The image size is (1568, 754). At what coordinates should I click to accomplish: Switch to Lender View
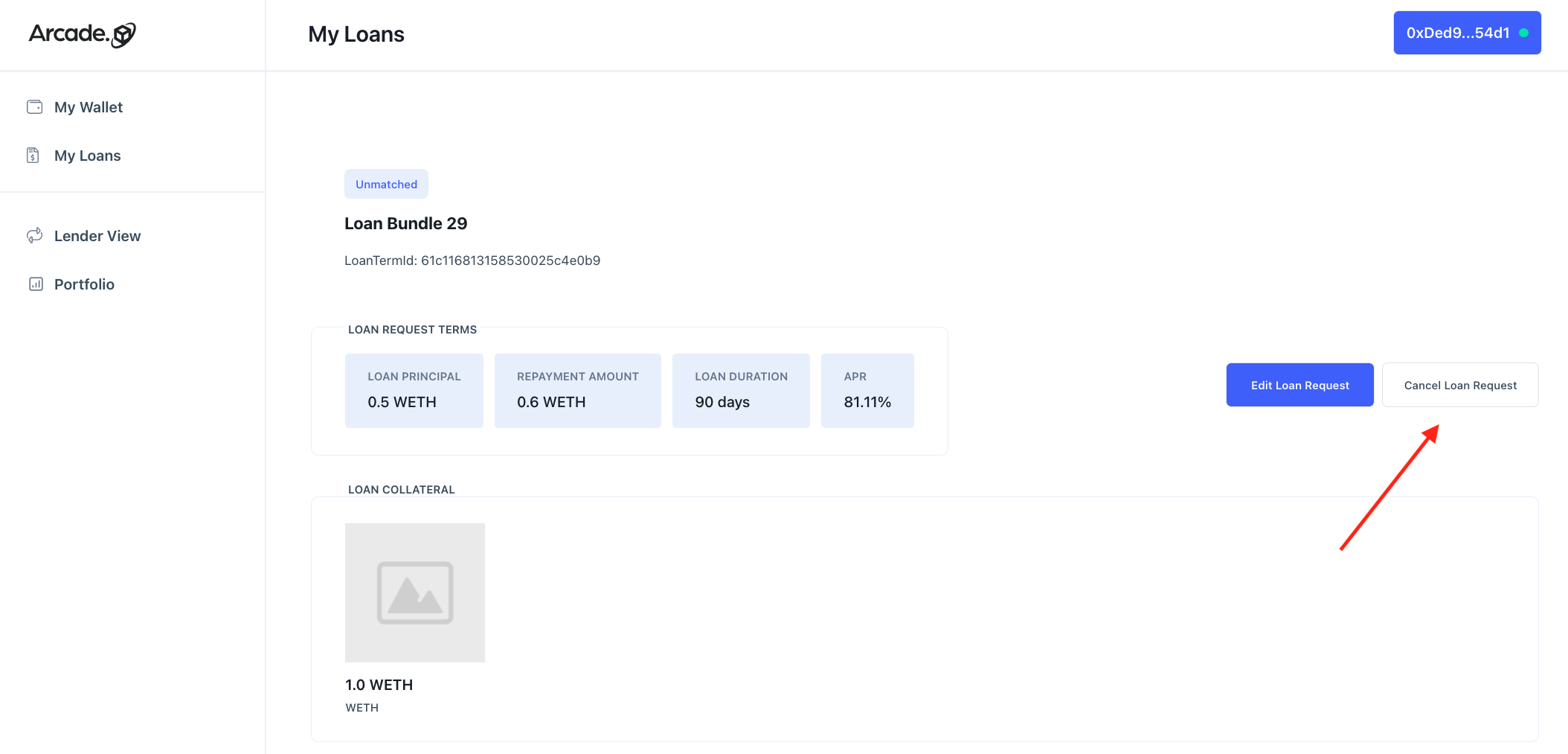tap(97, 236)
